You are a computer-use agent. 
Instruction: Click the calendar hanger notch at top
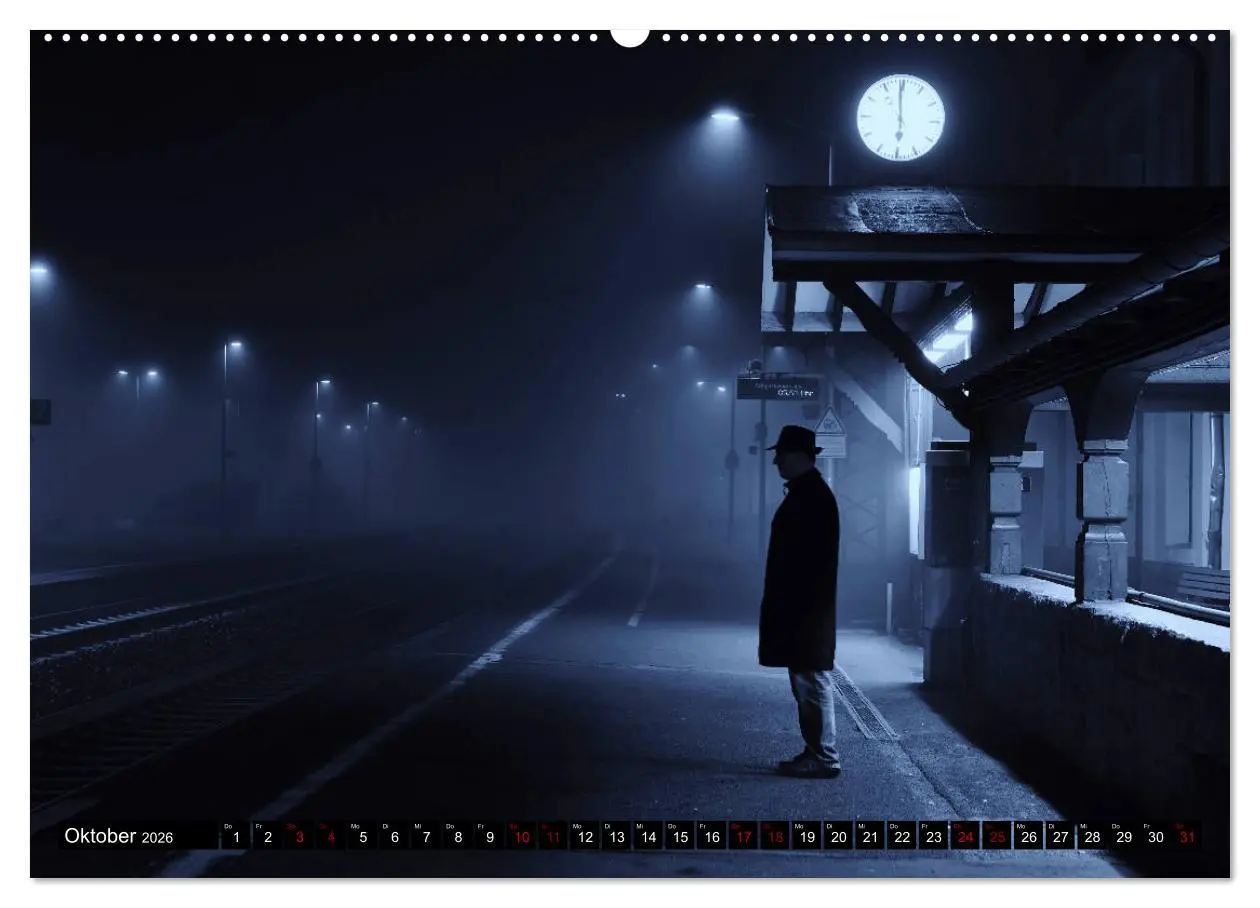tap(630, 37)
